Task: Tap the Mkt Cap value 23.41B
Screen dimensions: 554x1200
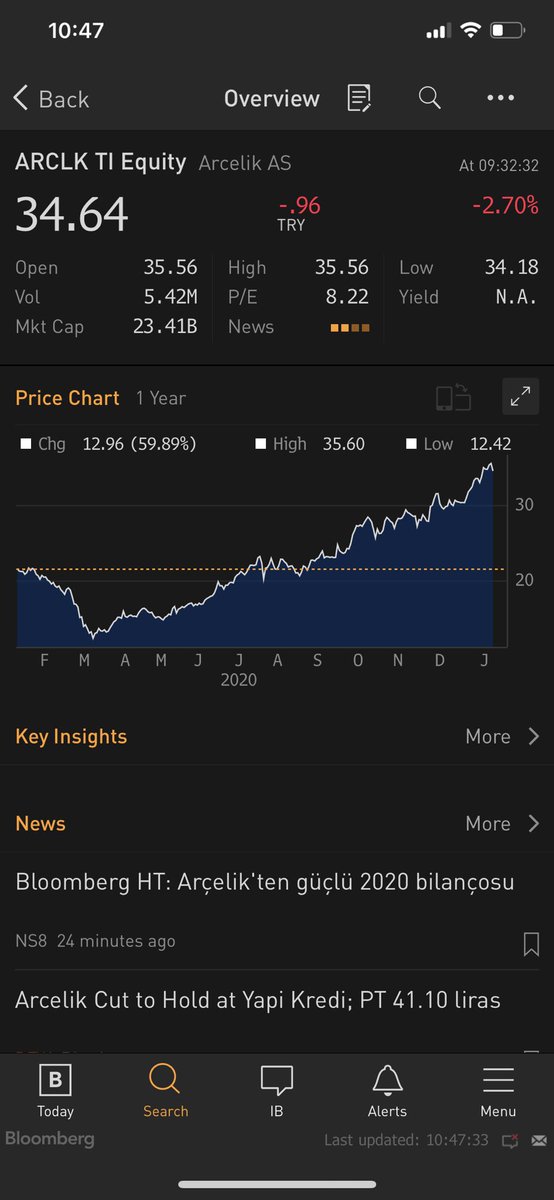Action: click(165, 327)
